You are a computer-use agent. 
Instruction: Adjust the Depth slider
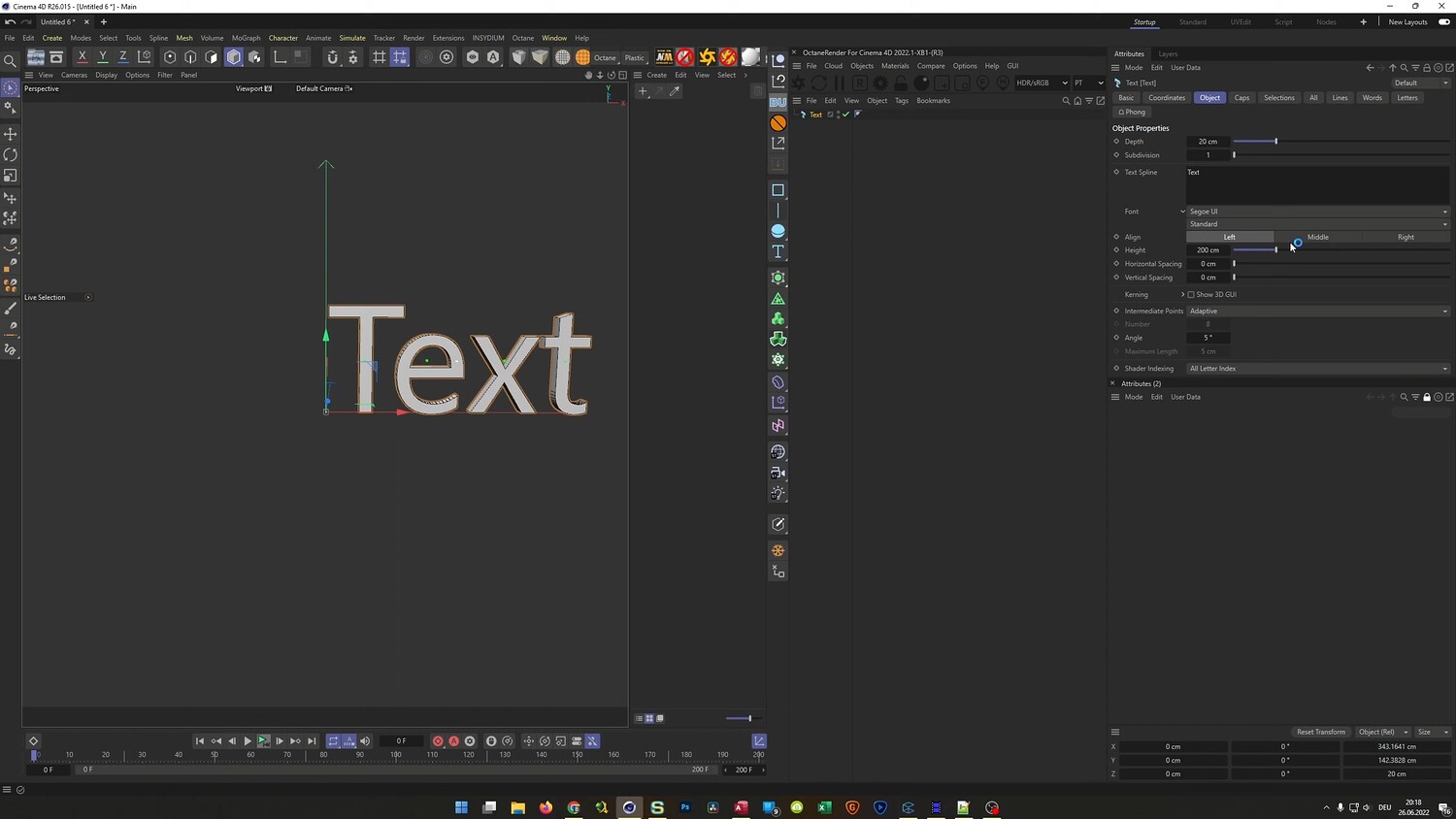[x=1340, y=142]
